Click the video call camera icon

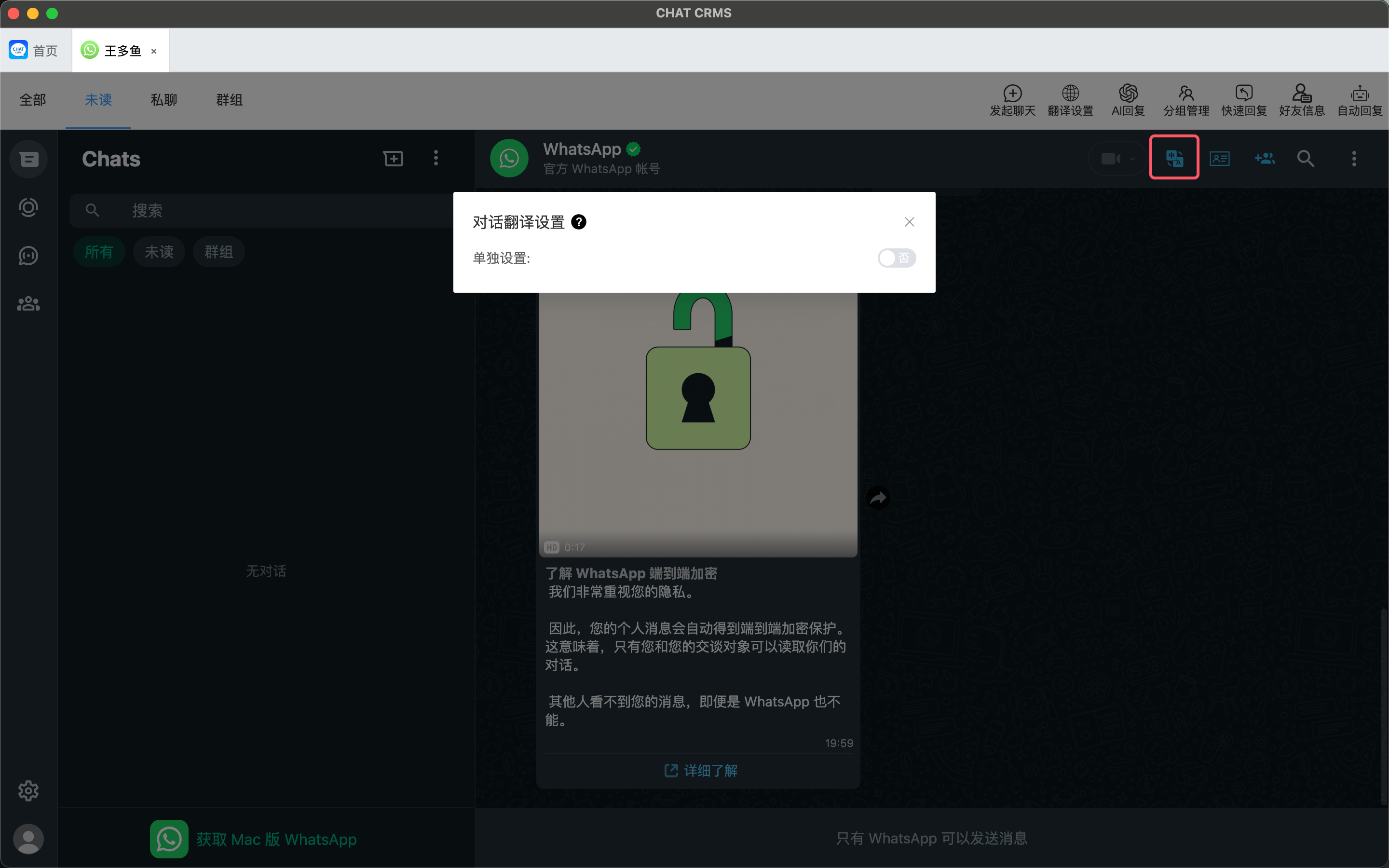pos(1111,159)
